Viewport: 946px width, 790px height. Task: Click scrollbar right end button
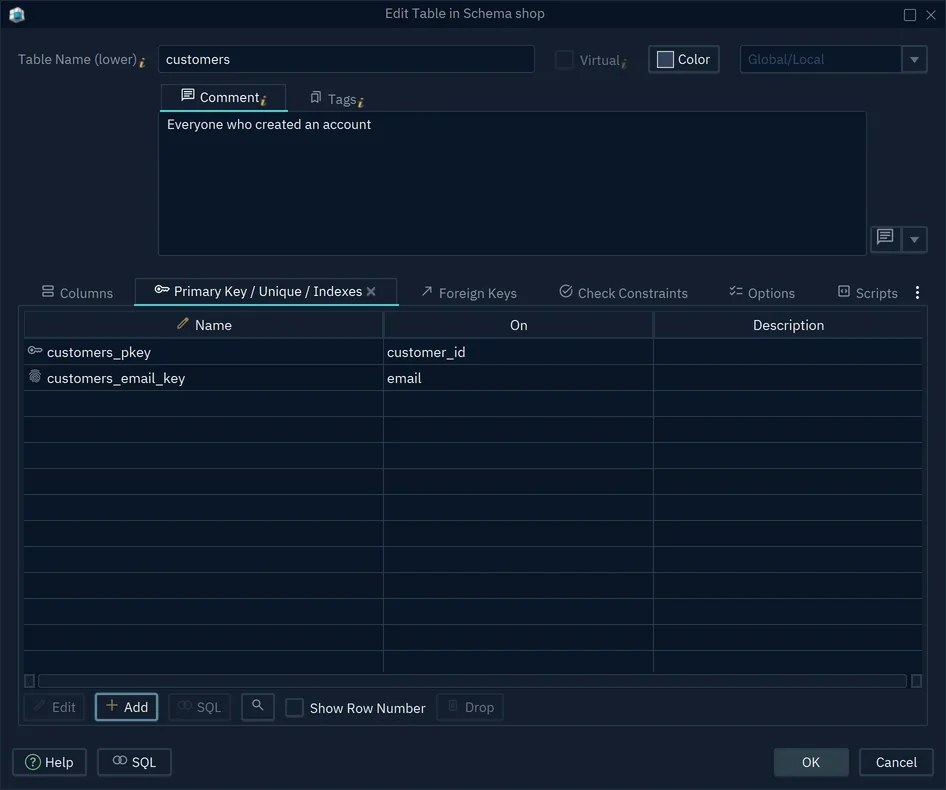pos(916,681)
